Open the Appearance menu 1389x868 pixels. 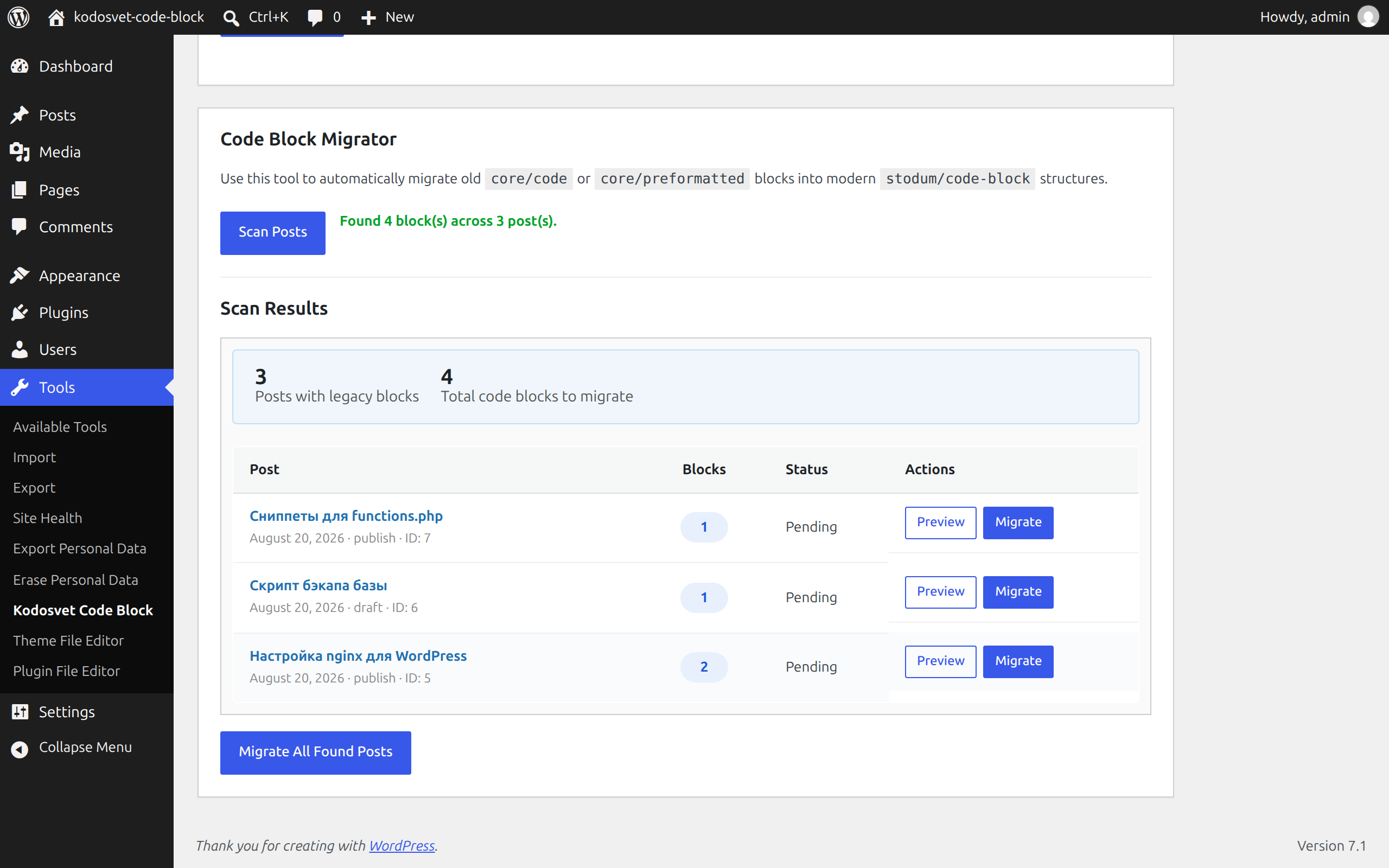[87, 276]
